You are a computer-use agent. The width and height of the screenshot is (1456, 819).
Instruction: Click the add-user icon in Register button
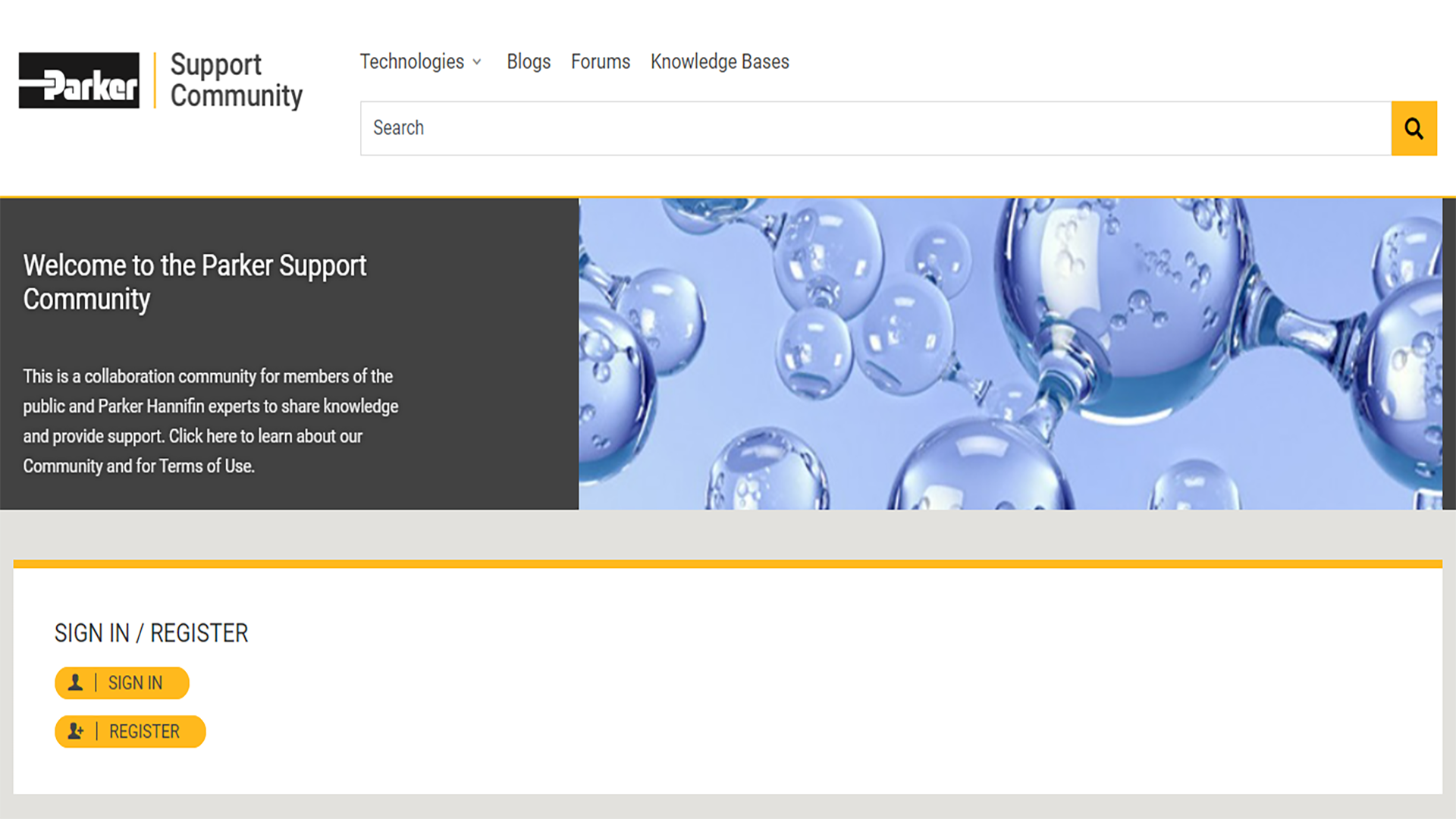tap(76, 731)
